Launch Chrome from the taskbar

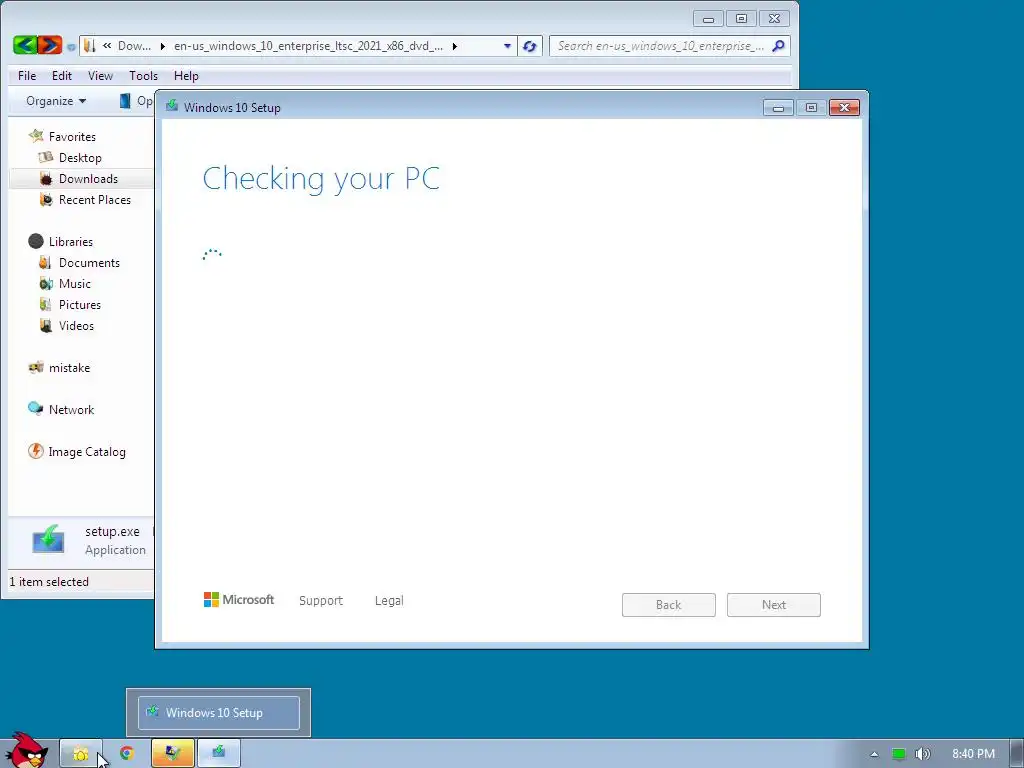pos(127,754)
